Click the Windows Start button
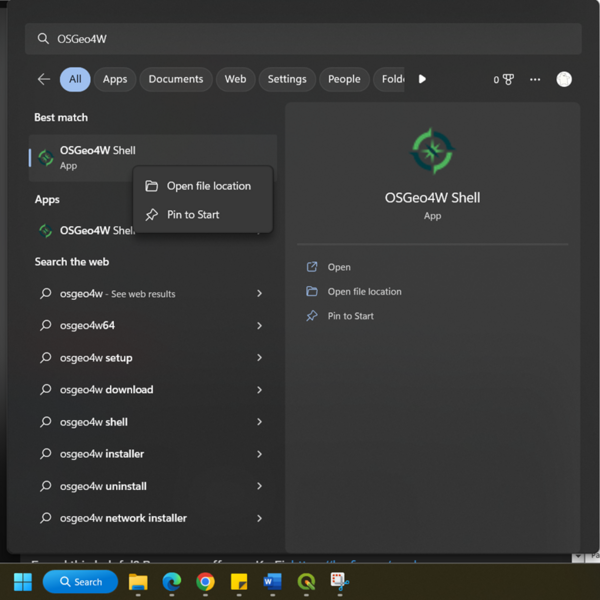Viewport: 600px width, 600px height. pos(22,582)
